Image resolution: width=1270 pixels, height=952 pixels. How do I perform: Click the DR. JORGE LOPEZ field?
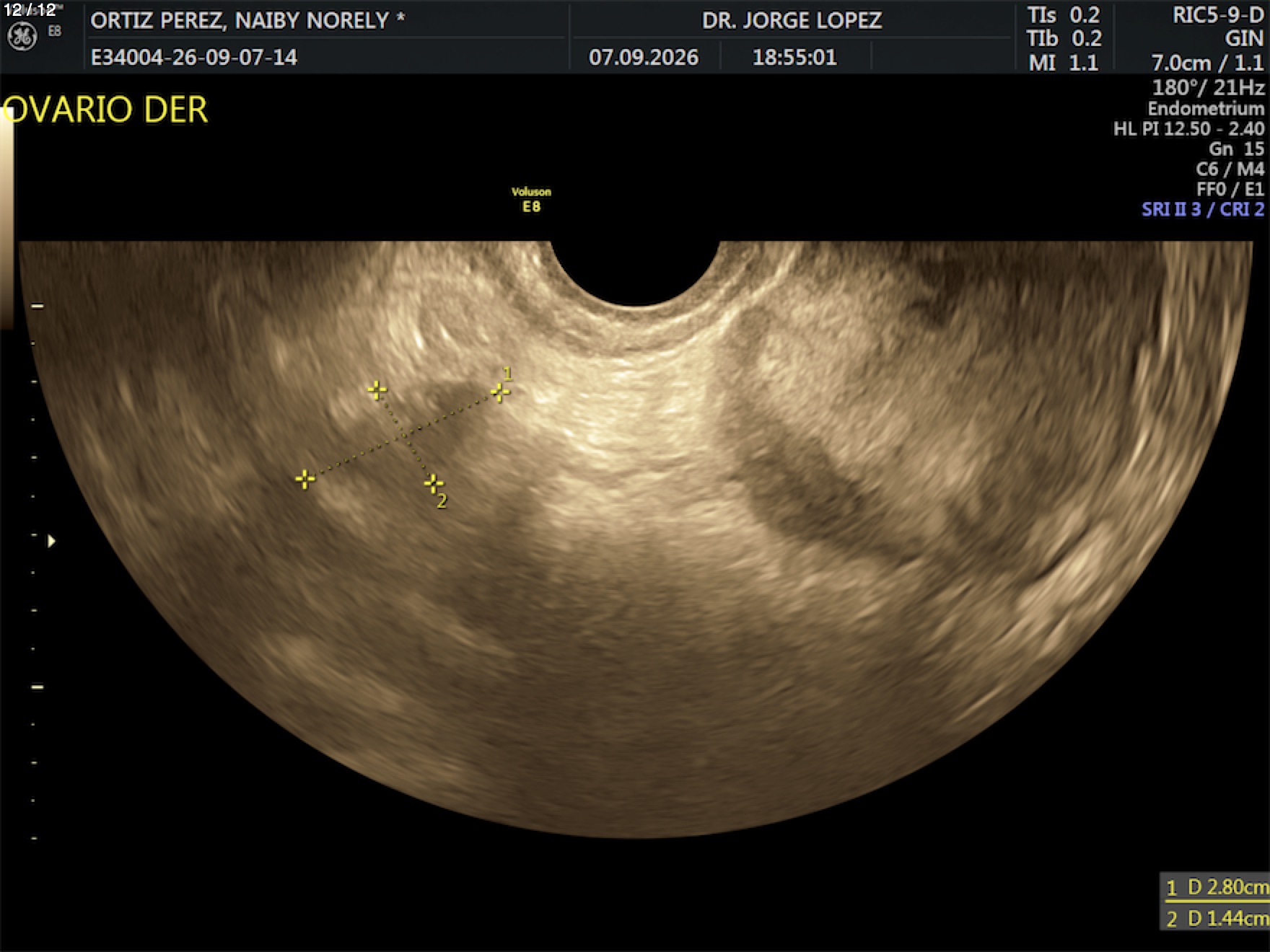pos(792,20)
